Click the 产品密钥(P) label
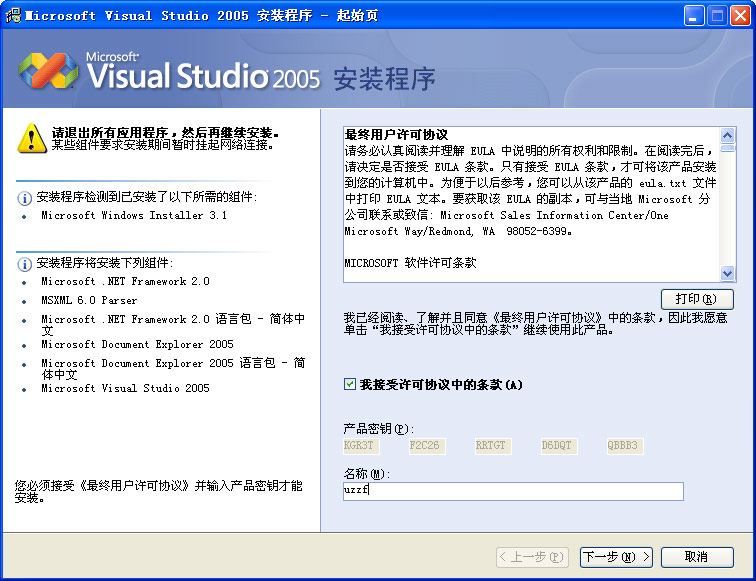The image size is (756, 581). [378, 429]
